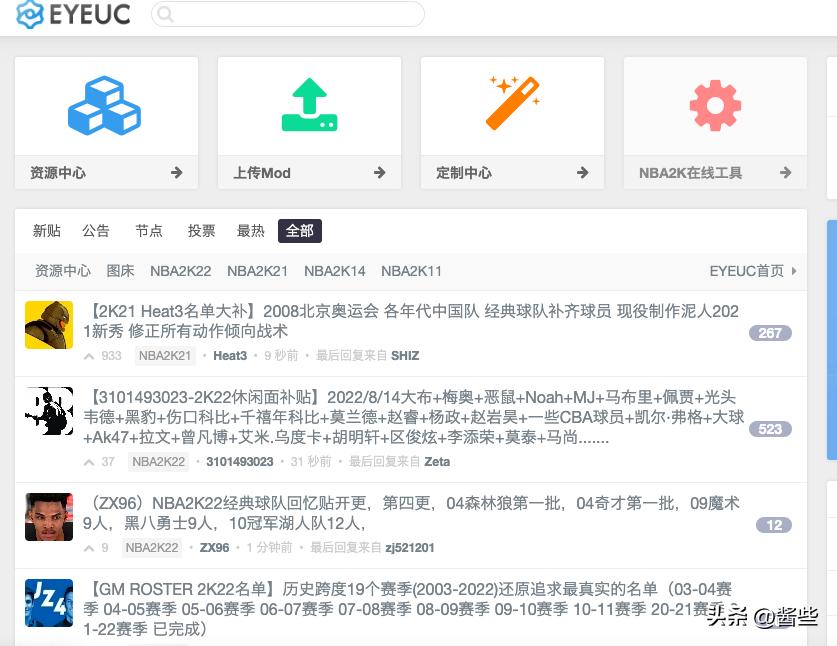
Task: Select the orange magic wand 定制中心 icon
Action: [512, 103]
